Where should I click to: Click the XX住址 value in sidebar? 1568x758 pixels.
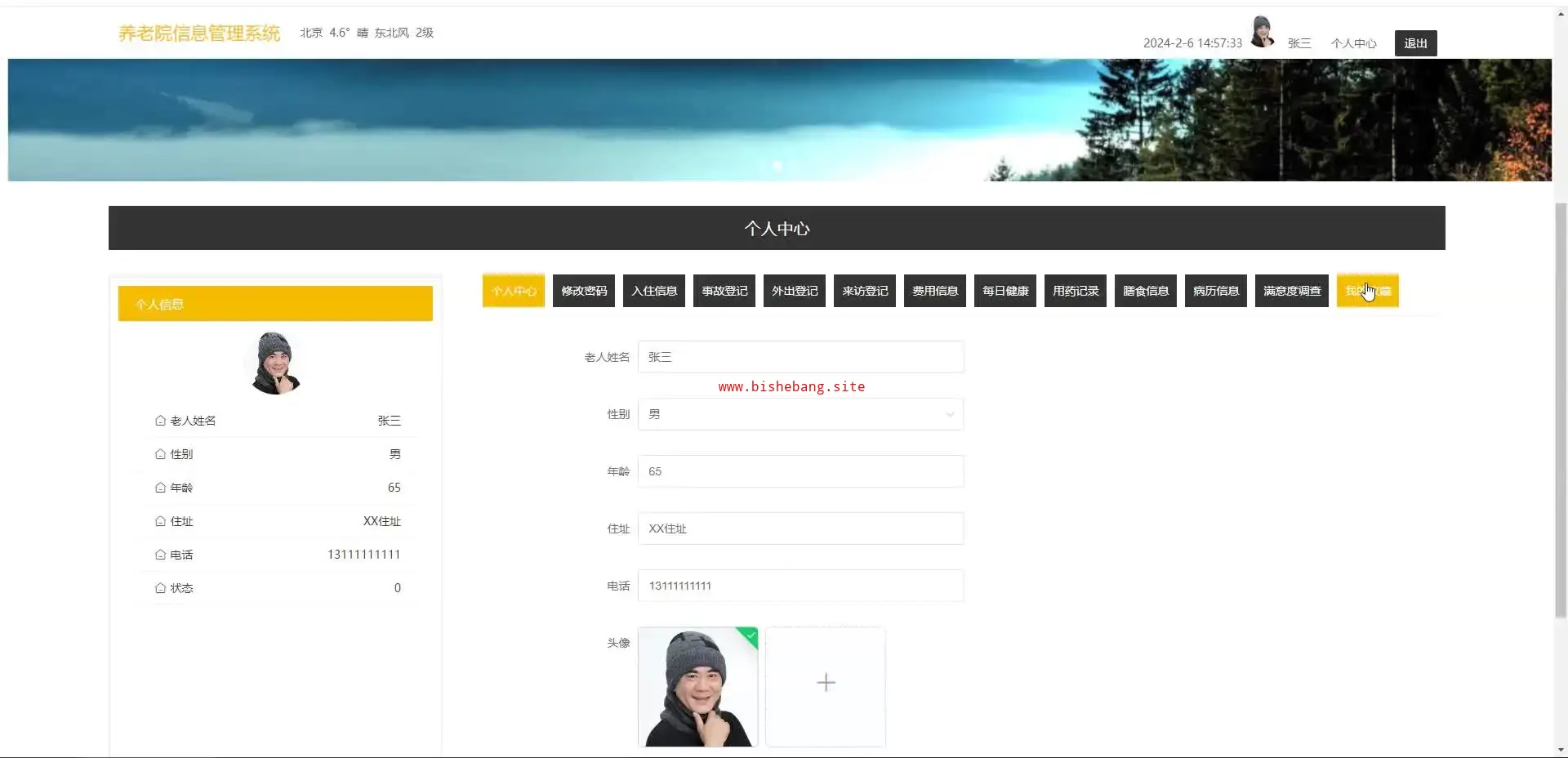pyautogui.click(x=382, y=521)
